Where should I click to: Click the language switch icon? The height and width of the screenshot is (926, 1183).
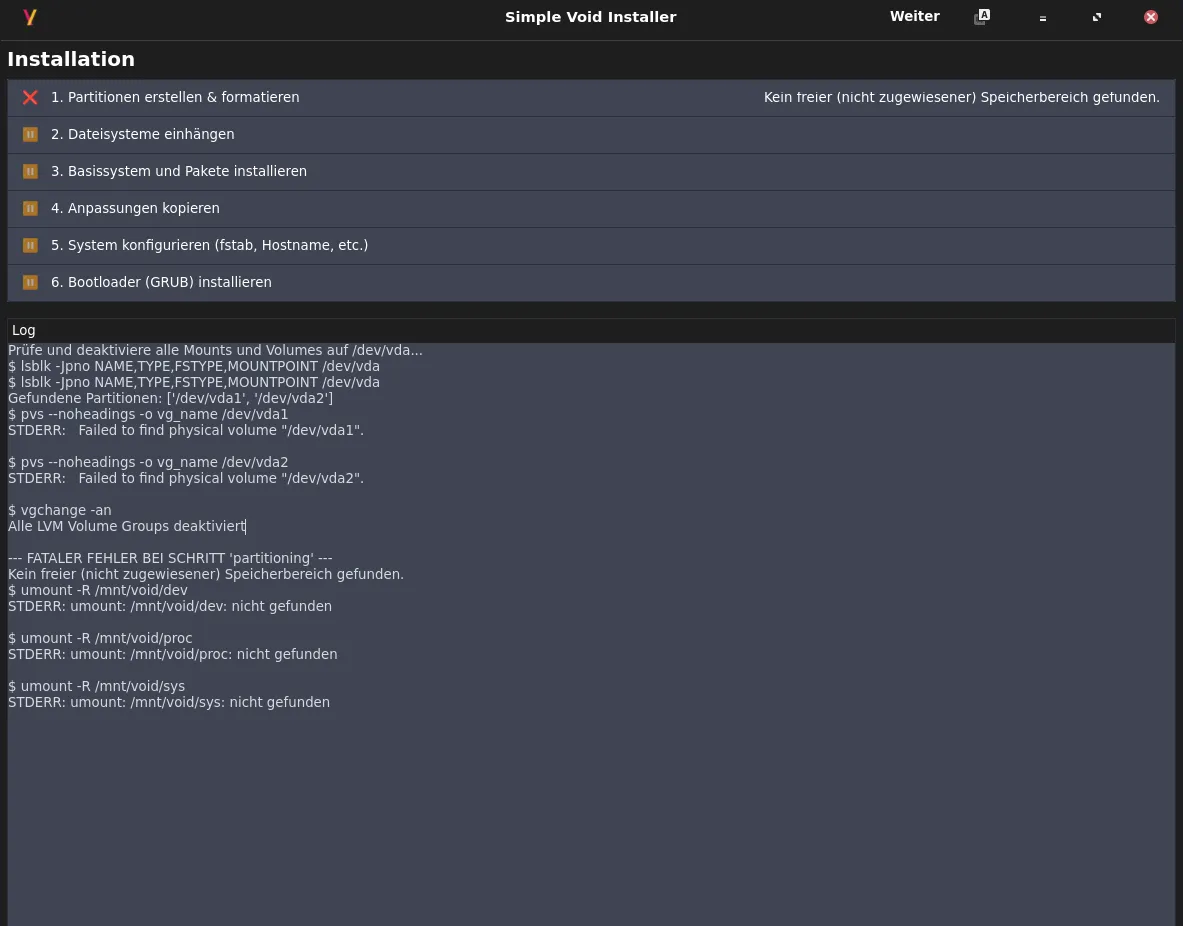pyautogui.click(x=982, y=17)
